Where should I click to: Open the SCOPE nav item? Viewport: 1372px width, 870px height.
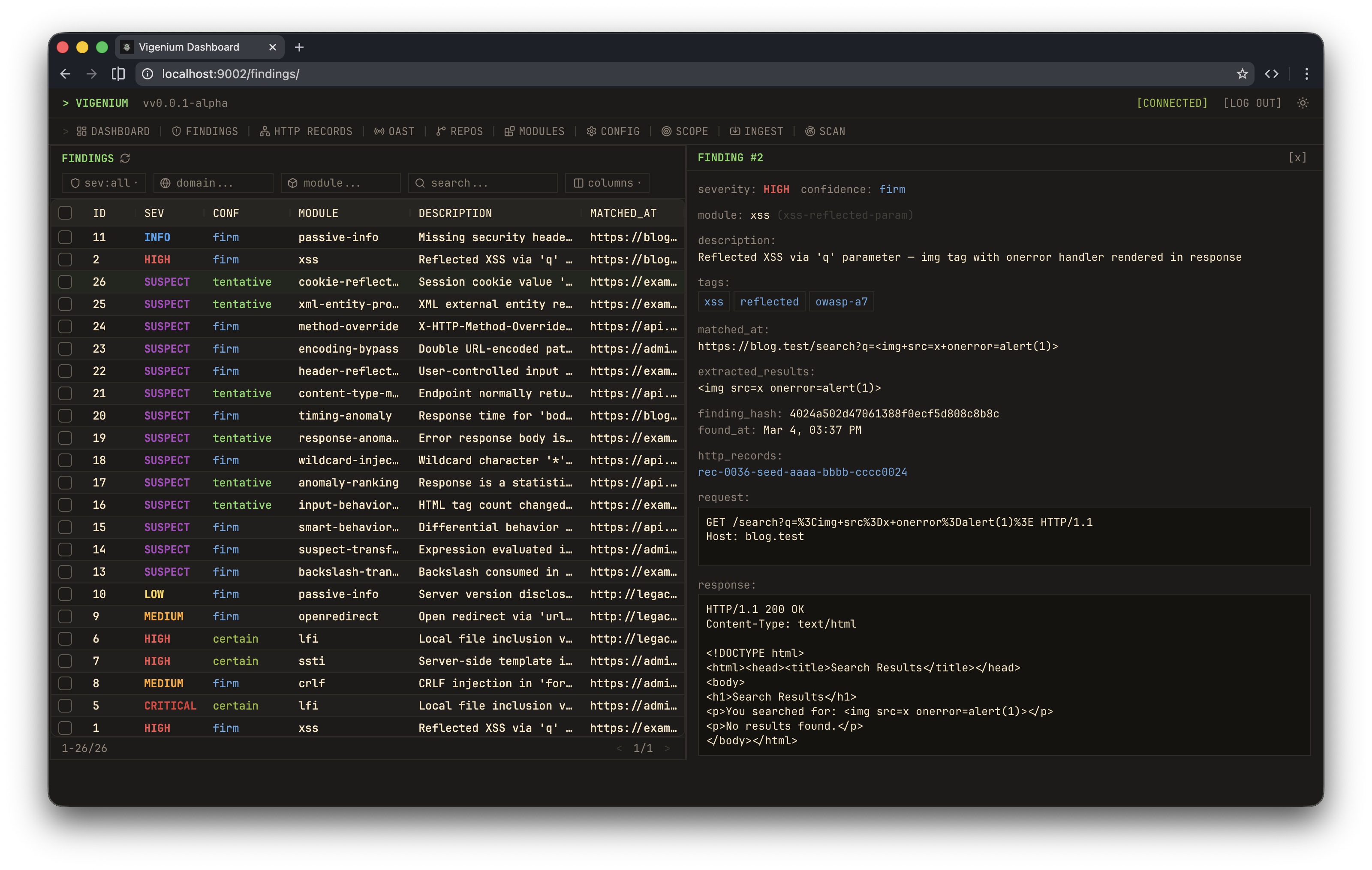(686, 131)
